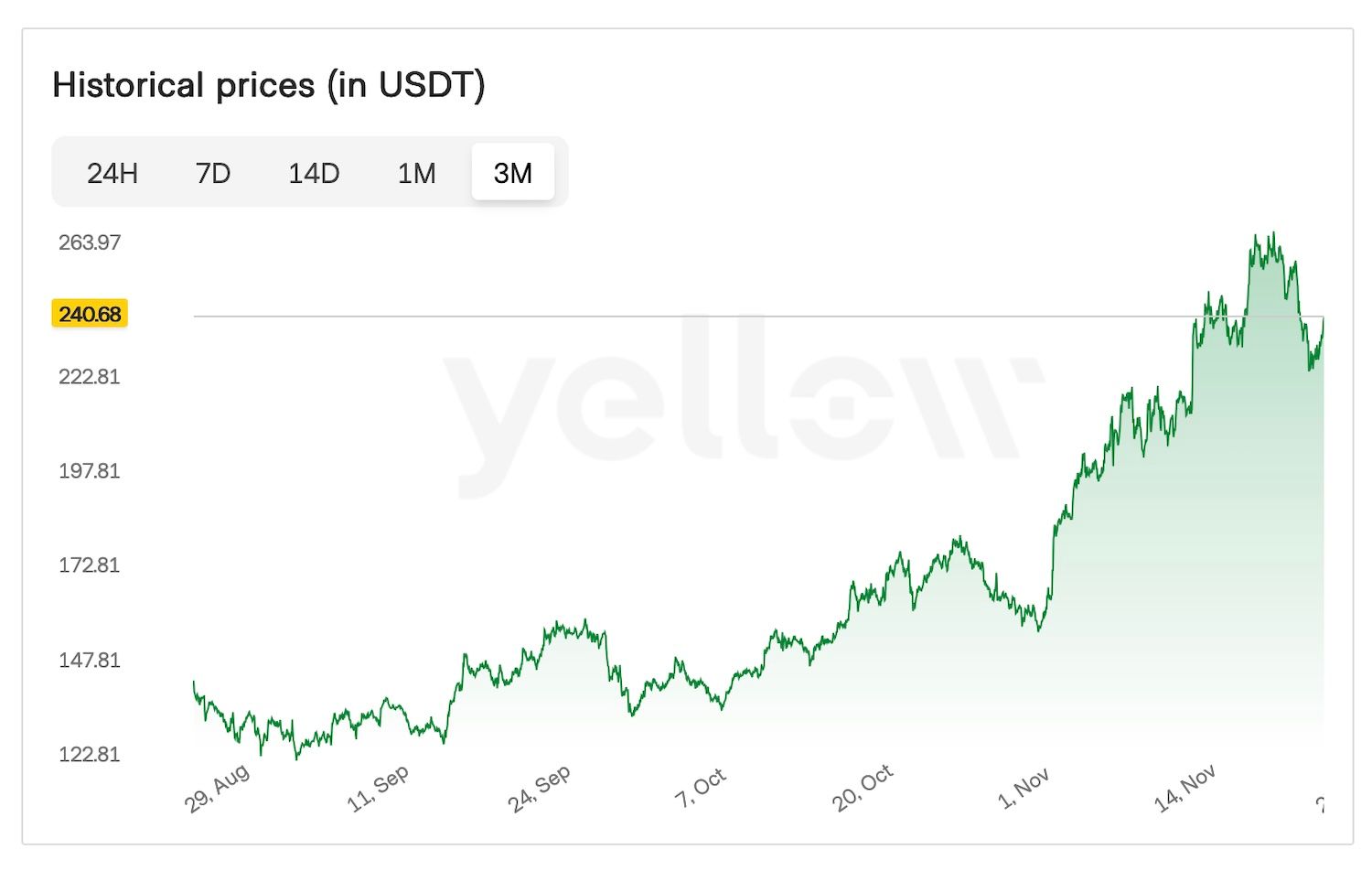Click the 24, Sep date label

click(540, 789)
